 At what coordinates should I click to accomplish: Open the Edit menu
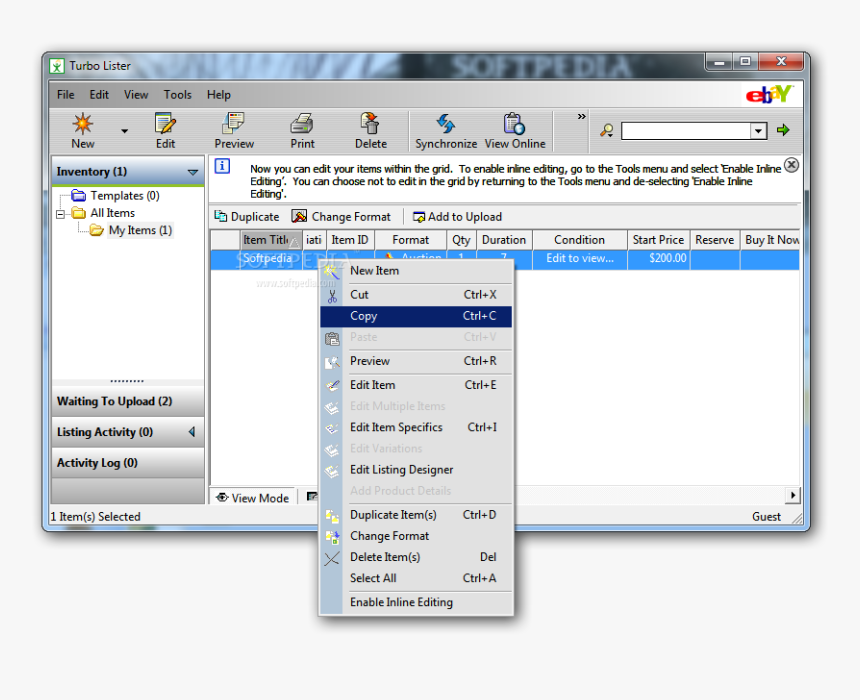tap(99, 94)
